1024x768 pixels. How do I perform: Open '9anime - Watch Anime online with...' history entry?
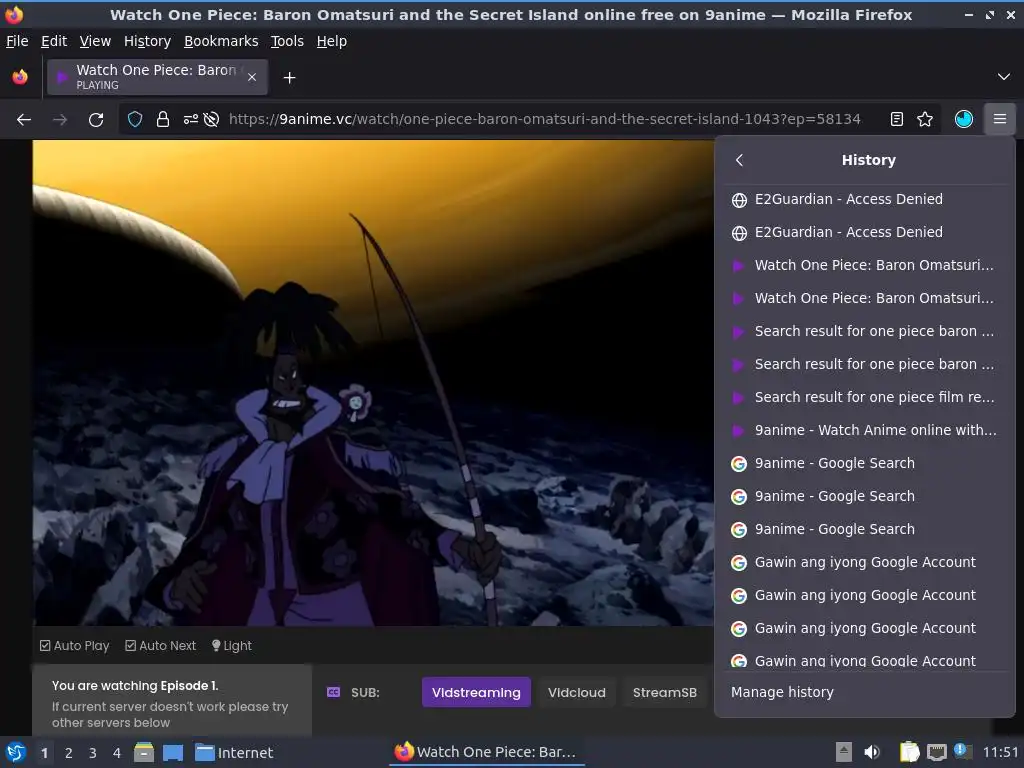865,430
